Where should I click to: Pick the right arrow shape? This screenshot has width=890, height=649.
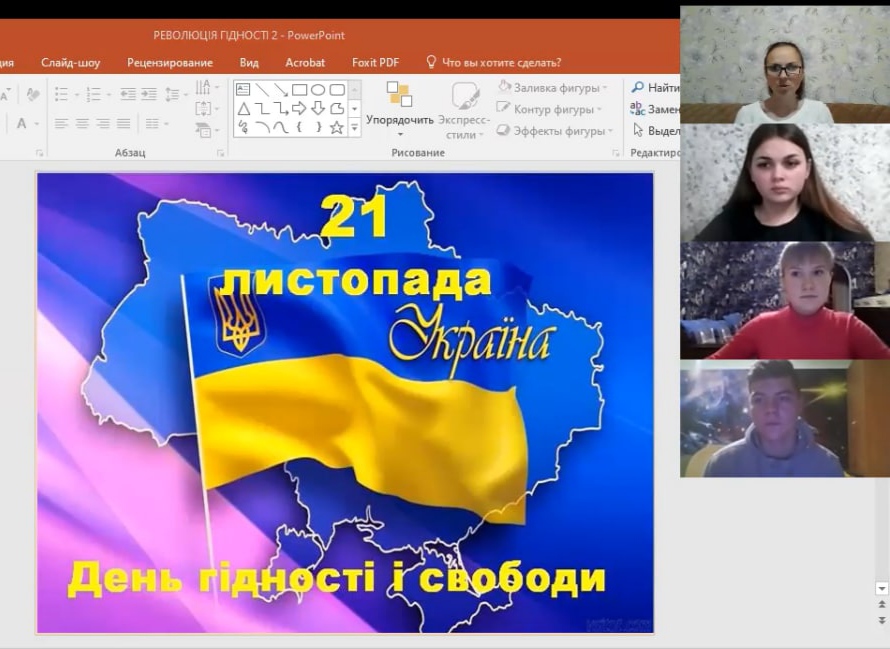pyautogui.click(x=299, y=108)
